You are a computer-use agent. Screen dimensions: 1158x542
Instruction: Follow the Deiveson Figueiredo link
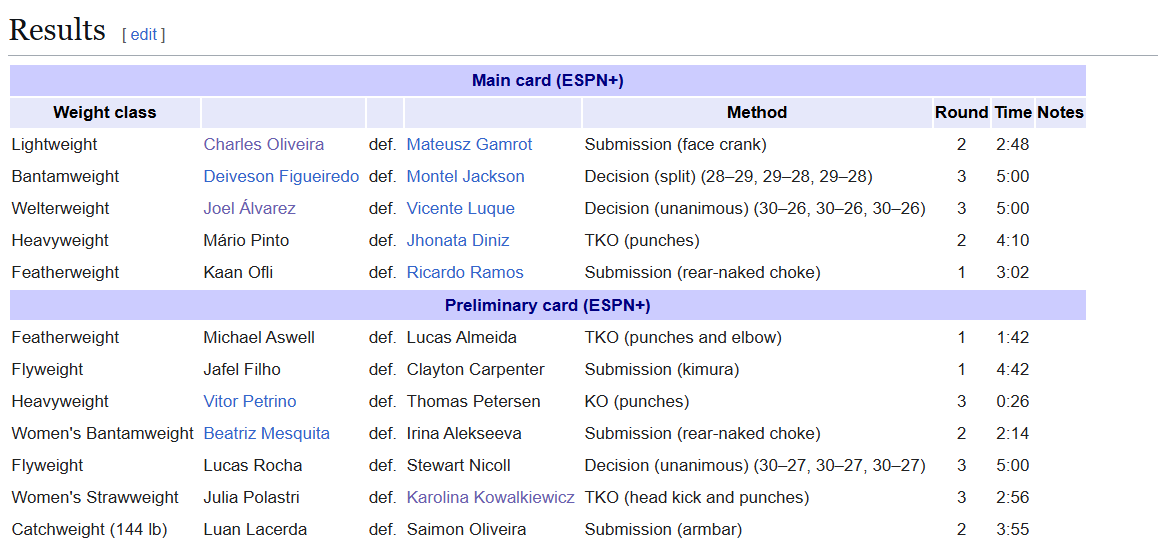click(281, 176)
